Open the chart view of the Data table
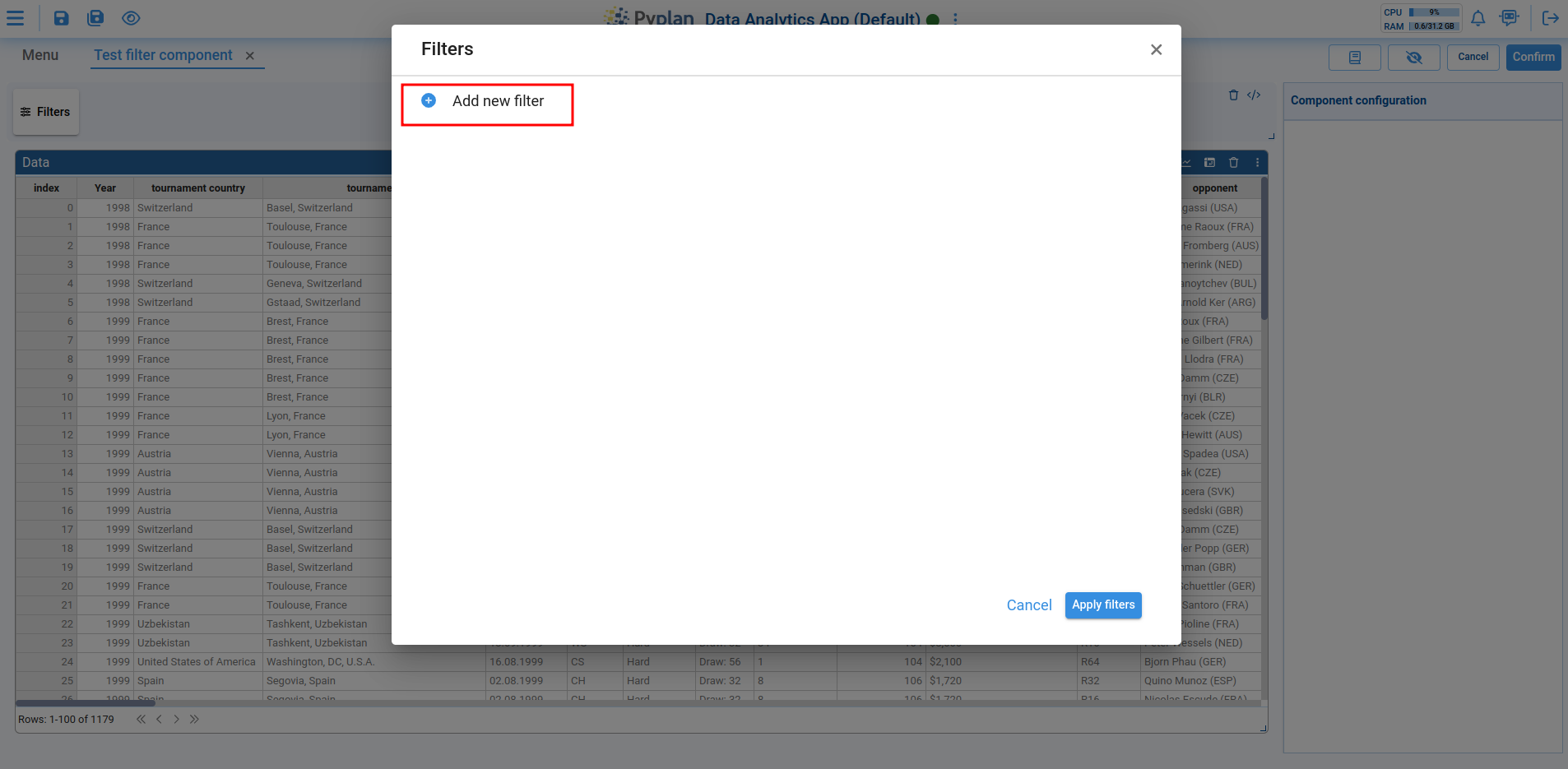Image resolution: width=1568 pixels, height=769 pixels. point(1185,162)
